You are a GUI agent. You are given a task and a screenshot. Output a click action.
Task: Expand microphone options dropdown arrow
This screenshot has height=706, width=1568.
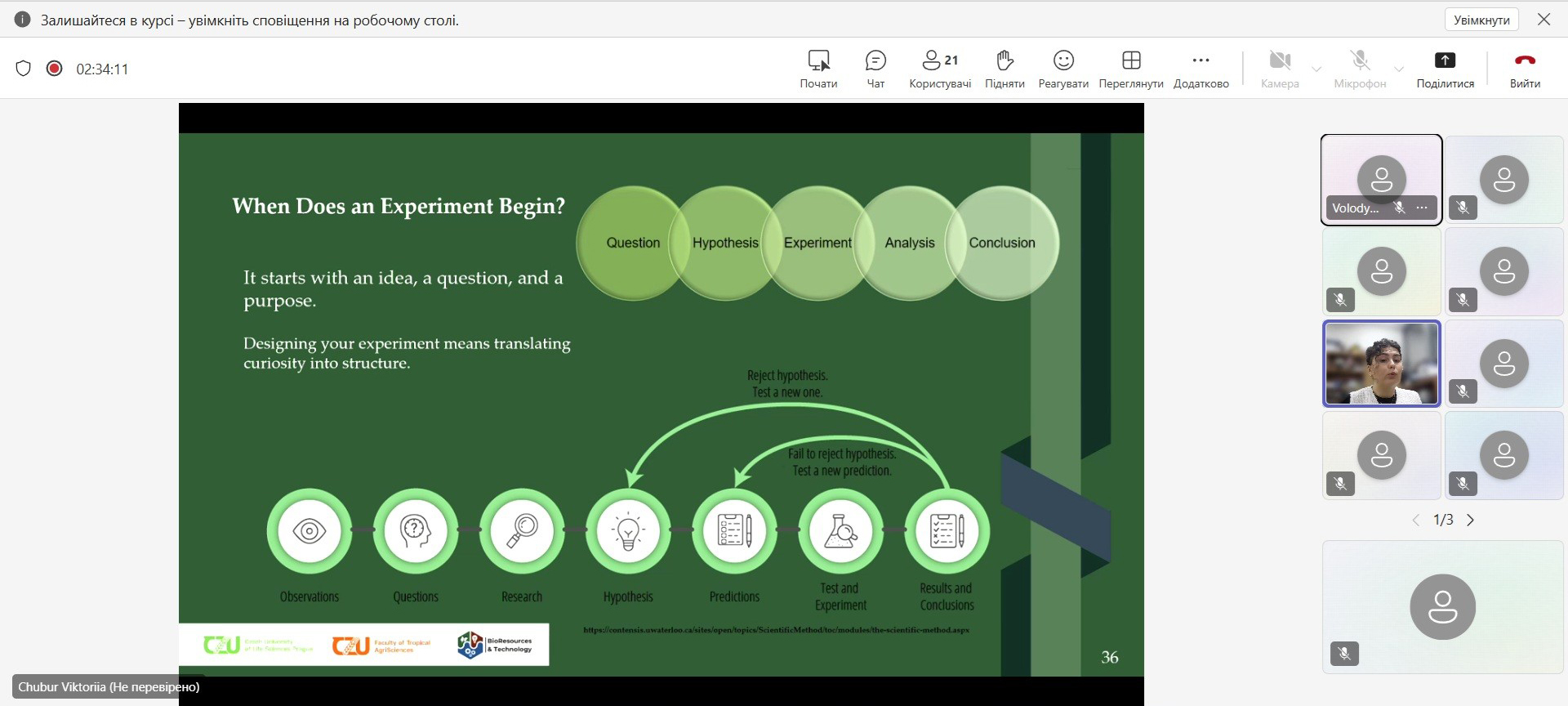(1399, 69)
